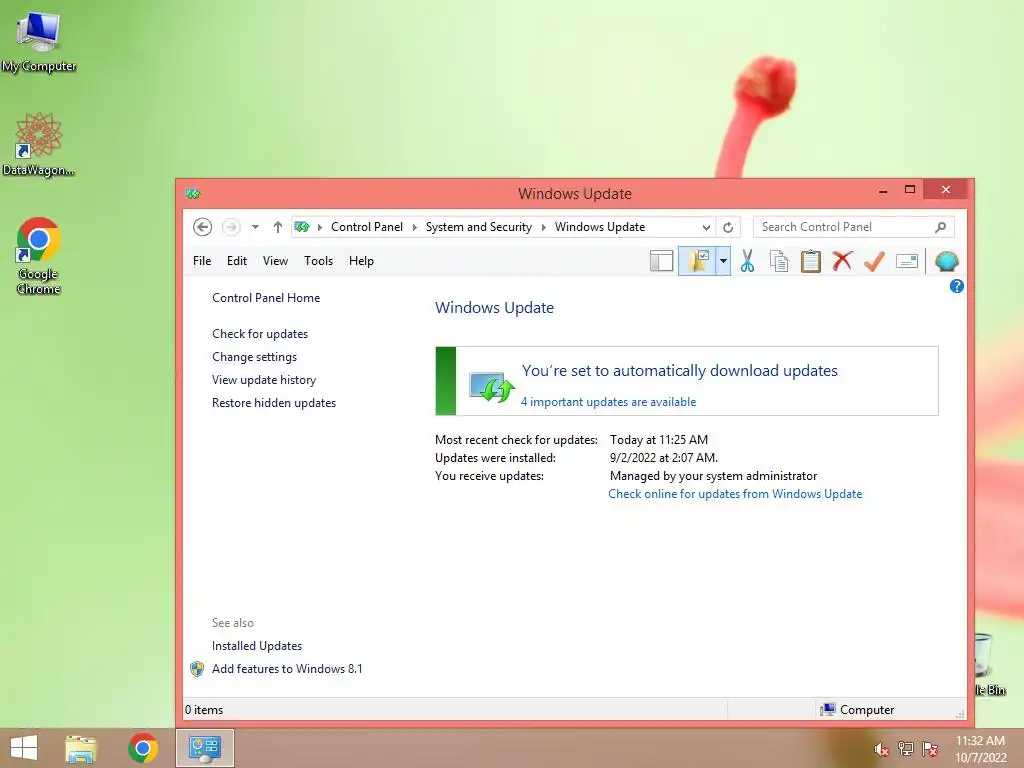Go to Control Panel Home
This screenshot has height=768, width=1024.
click(x=266, y=298)
